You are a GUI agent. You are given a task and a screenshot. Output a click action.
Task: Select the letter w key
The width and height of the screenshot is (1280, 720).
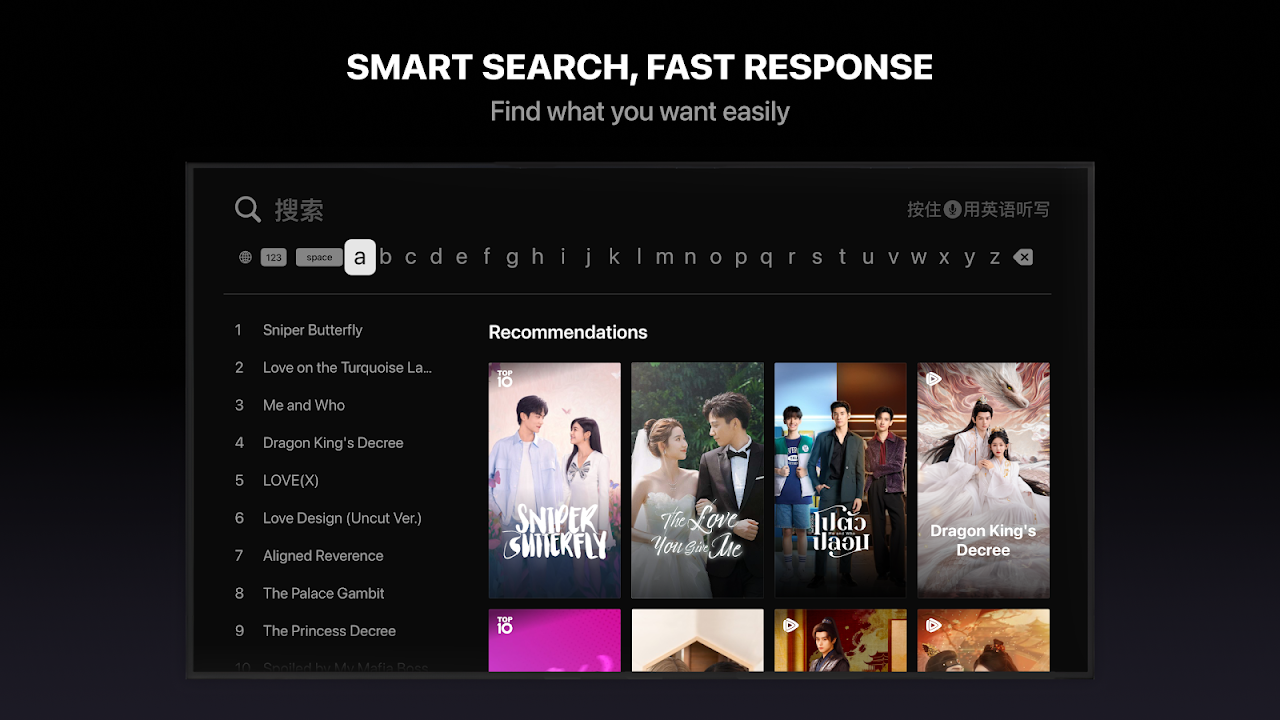[919, 257]
